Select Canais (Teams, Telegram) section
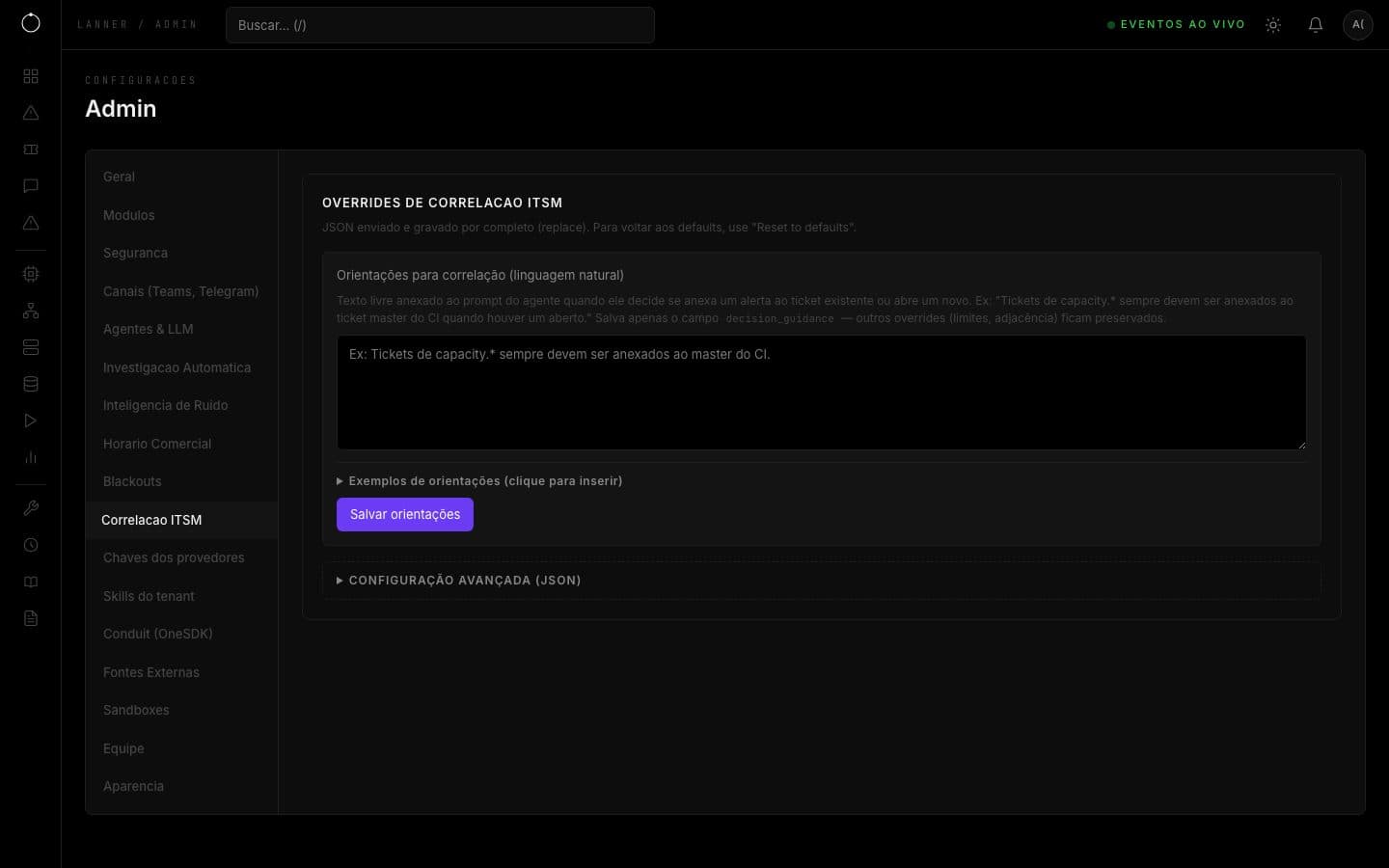Image resolution: width=1389 pixels, height=868 pixels. [181, 291]
